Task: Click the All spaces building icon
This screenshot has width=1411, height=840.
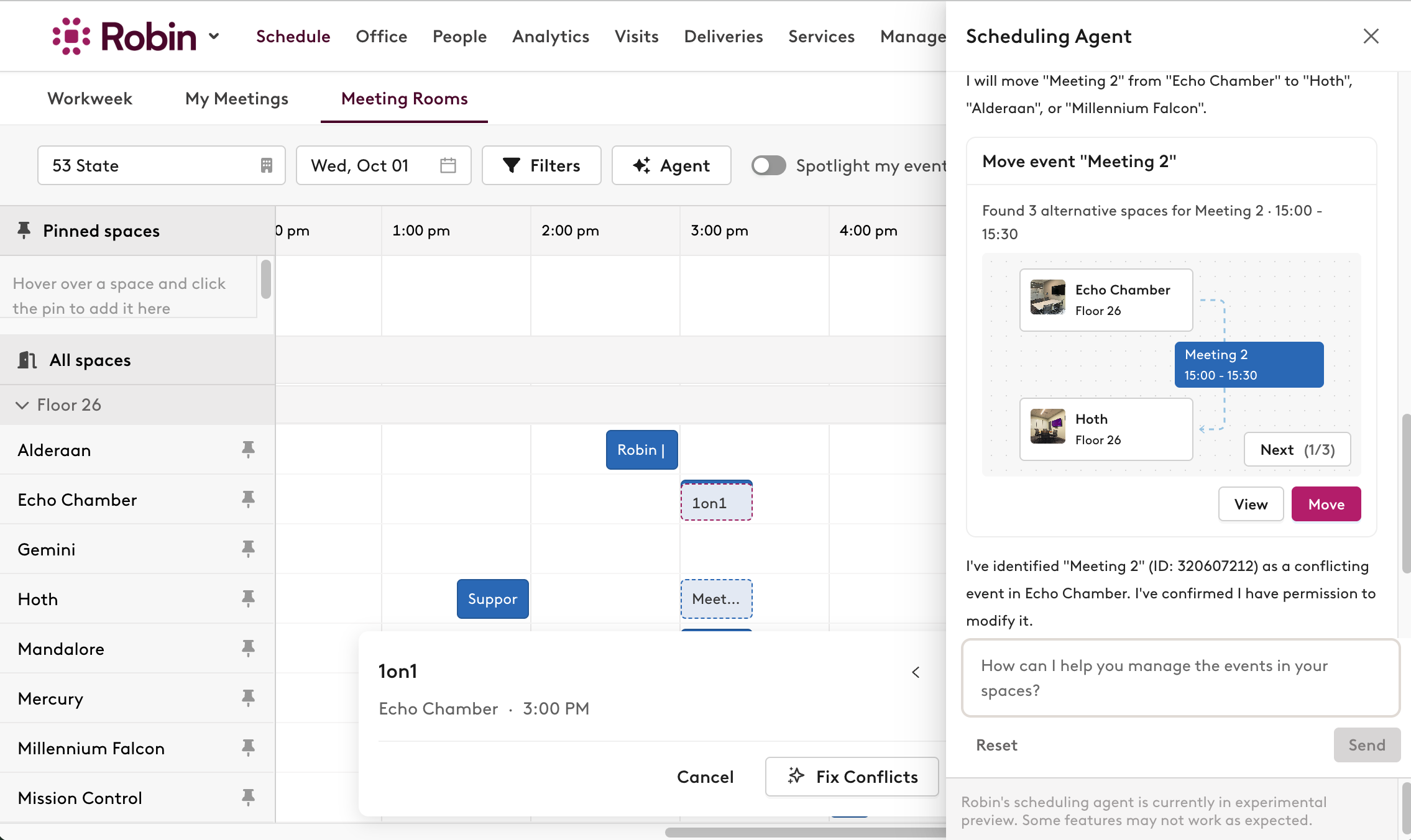Action: 26,360
